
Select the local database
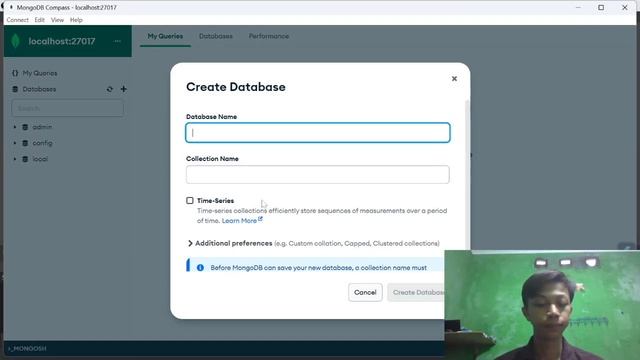click(40, 159)
